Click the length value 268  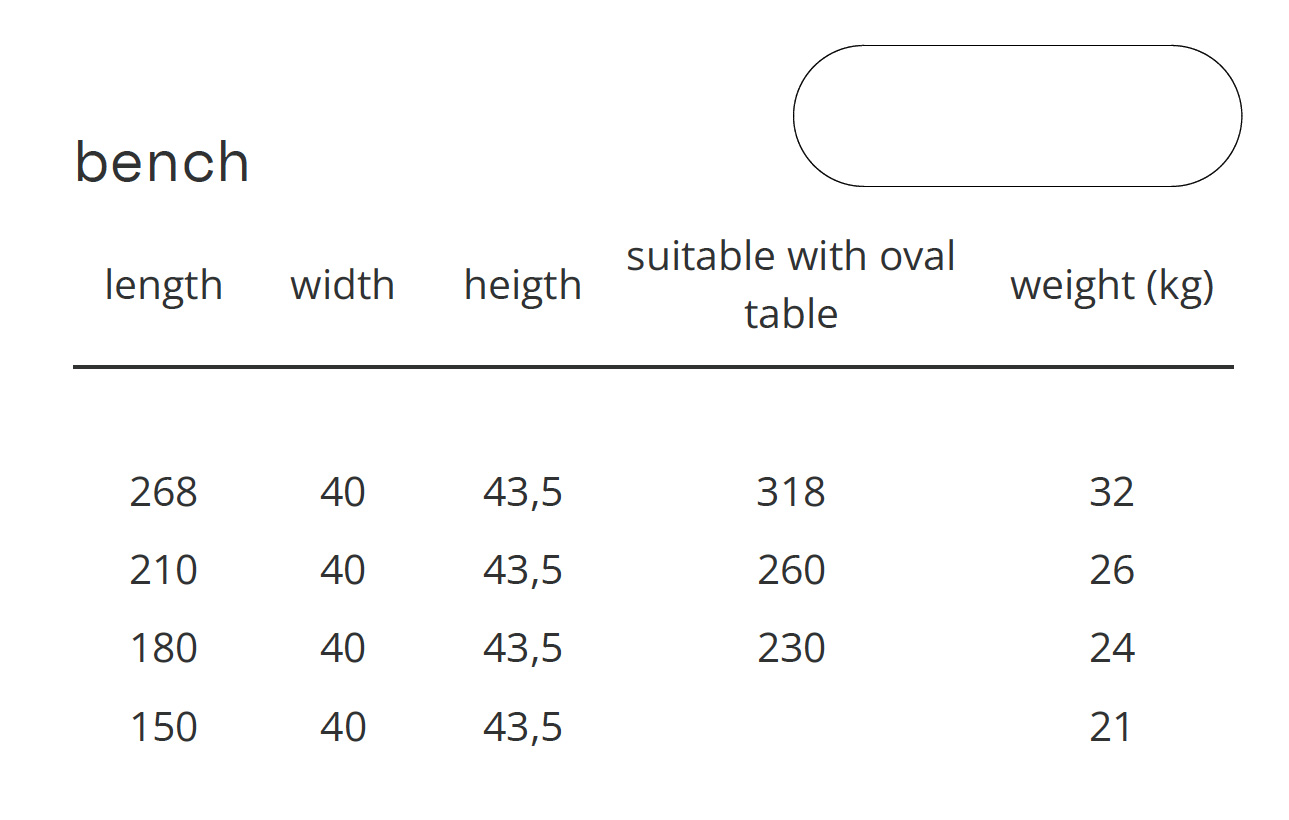163,492
